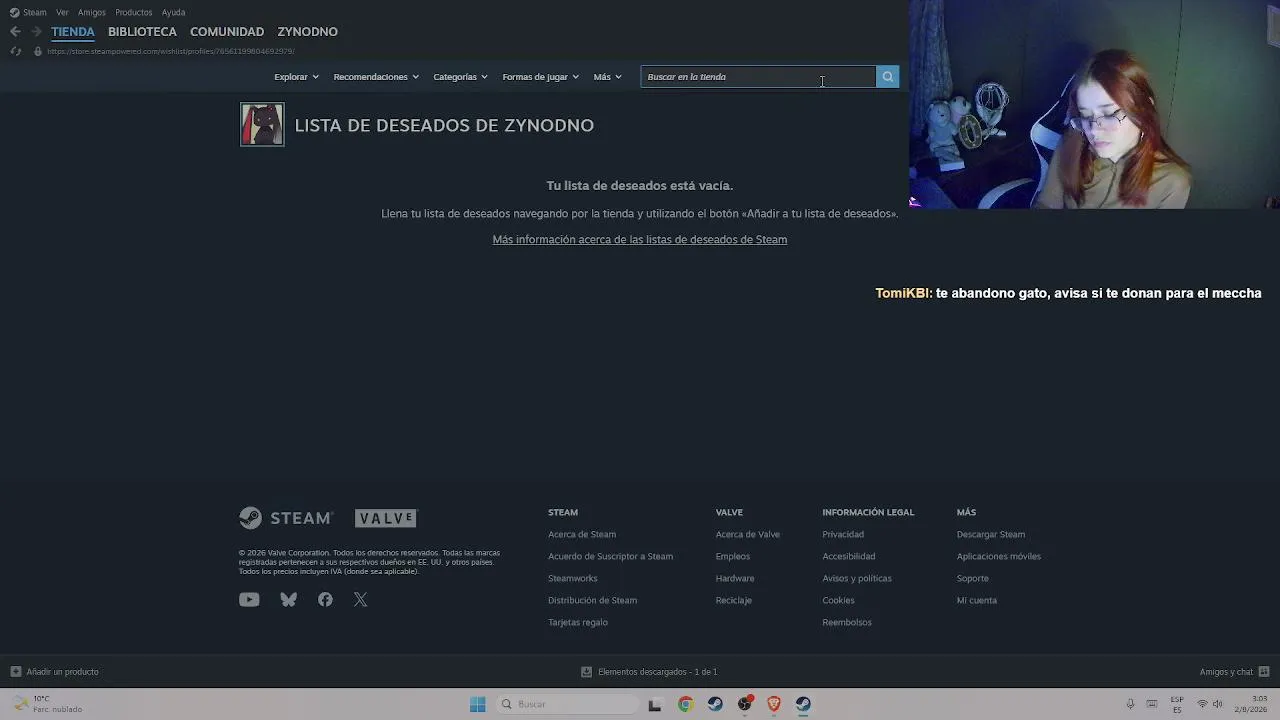Open the Bluesky butterfly icon in footer
Screen dimensions: 1280x720
click(289, 600)
